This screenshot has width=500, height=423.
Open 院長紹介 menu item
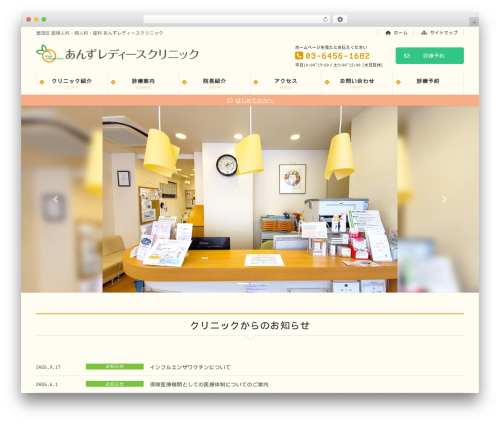coord(214,83)
